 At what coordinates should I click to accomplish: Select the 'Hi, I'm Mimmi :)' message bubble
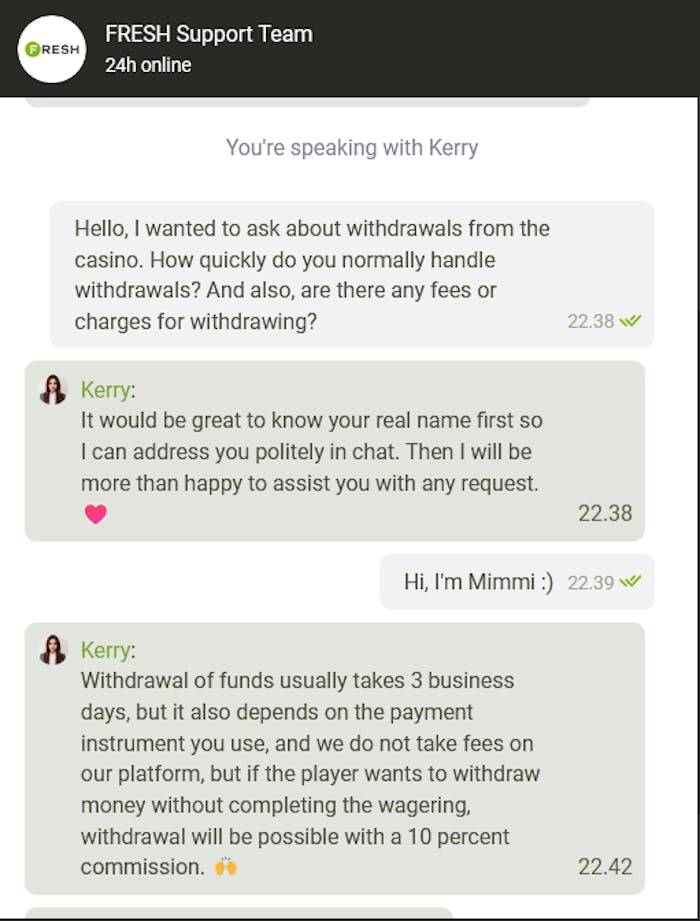[x=478, y=582]
